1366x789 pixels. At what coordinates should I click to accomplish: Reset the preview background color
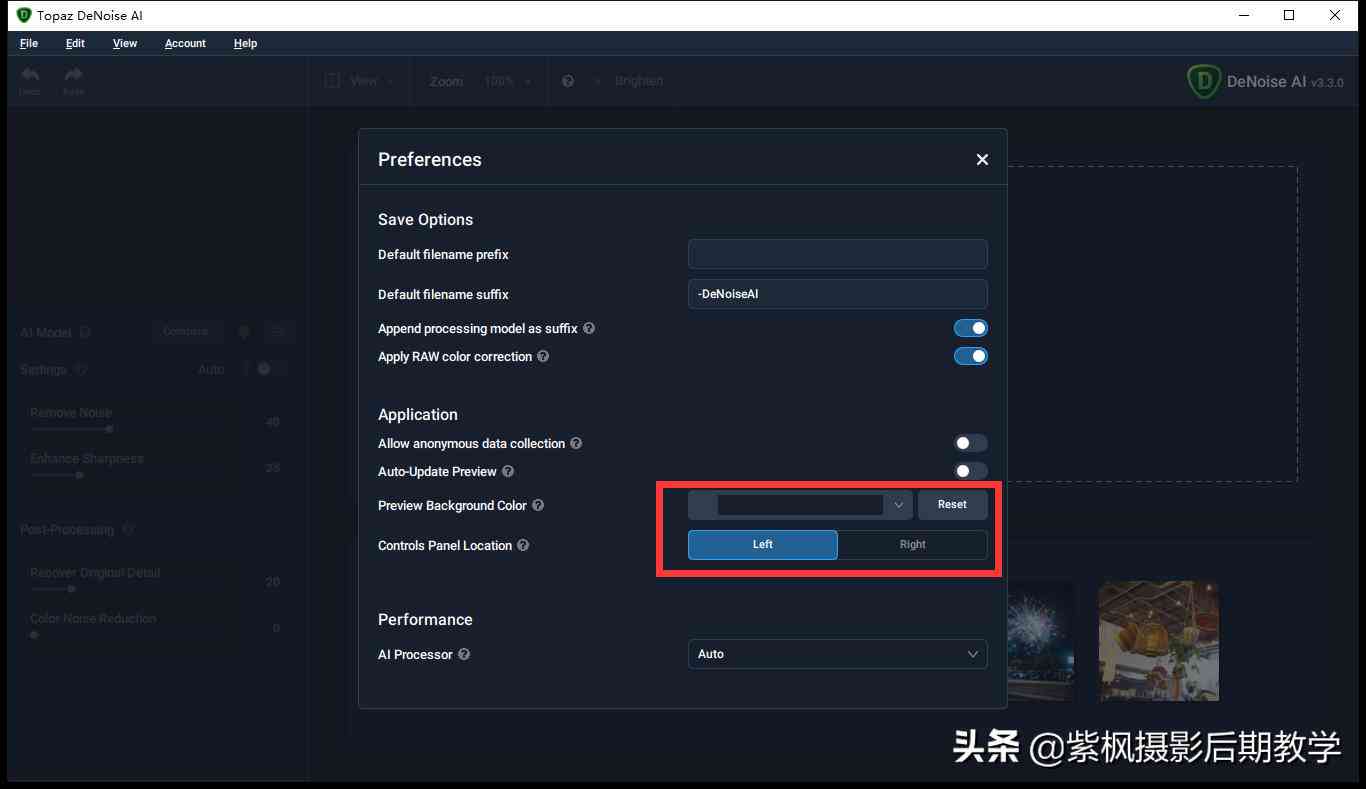[x=952, y=505]
